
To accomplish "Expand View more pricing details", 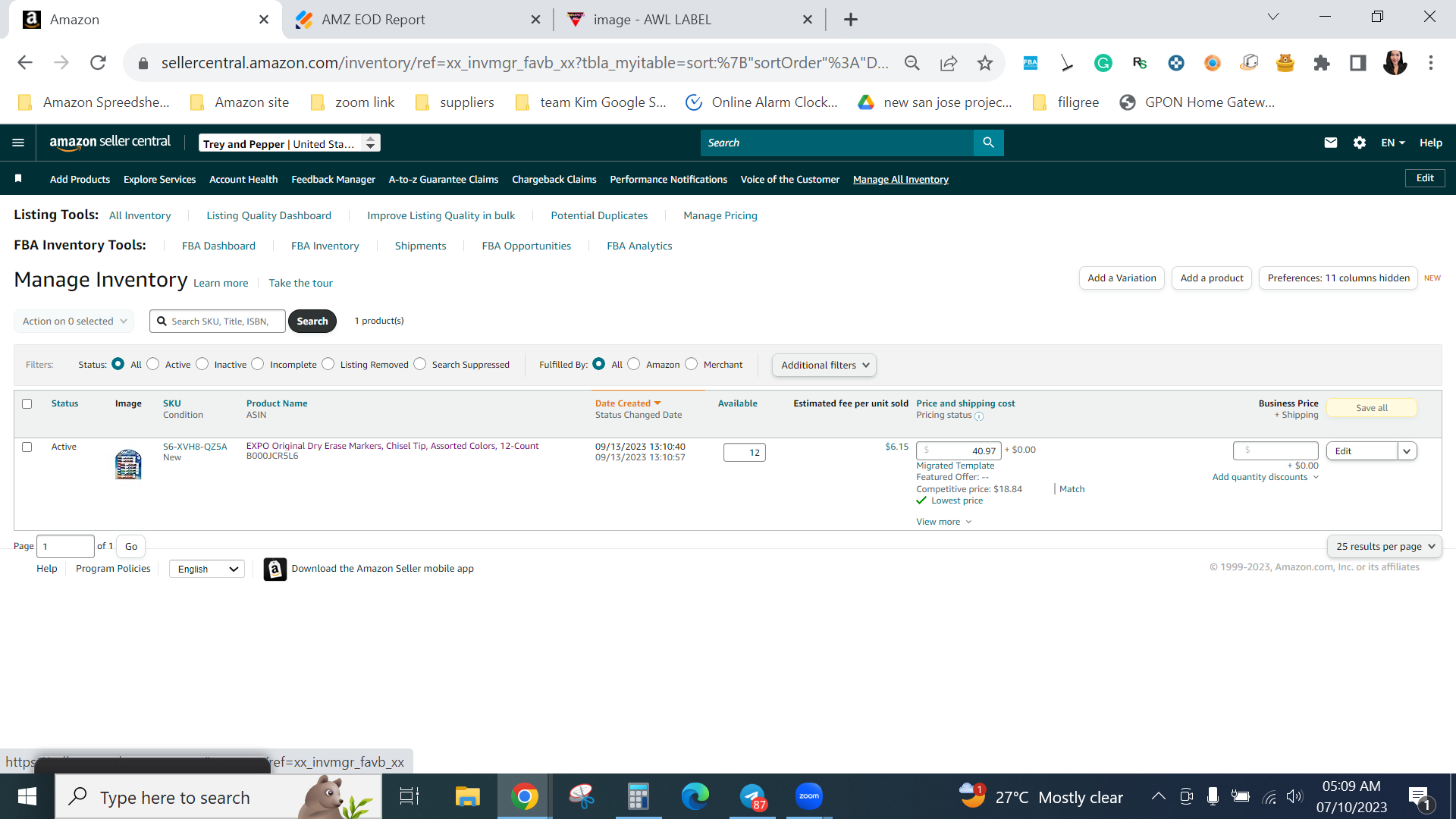I will click(x=944, y=522).
